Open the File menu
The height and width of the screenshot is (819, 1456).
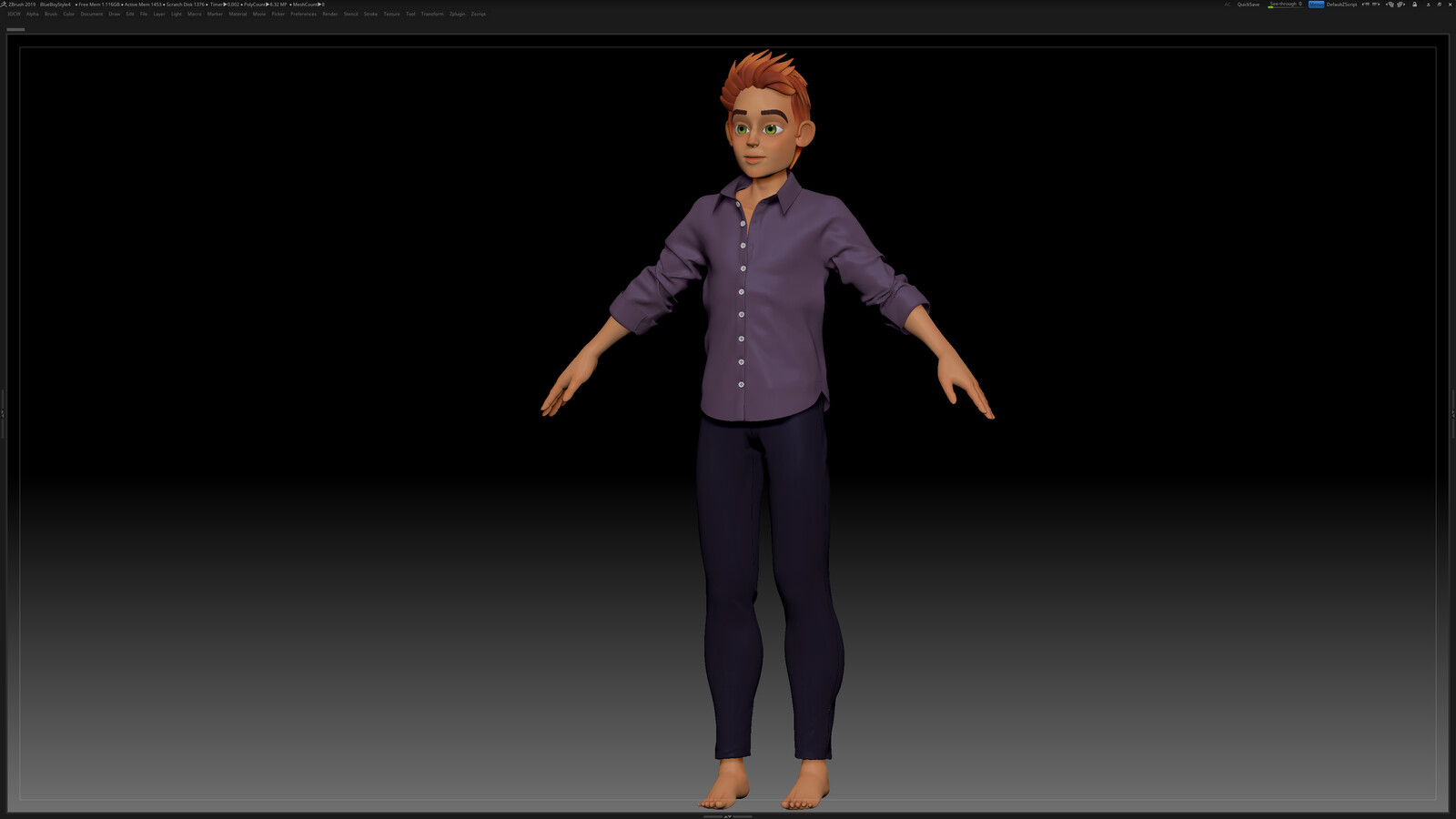(x=144, y=14)
